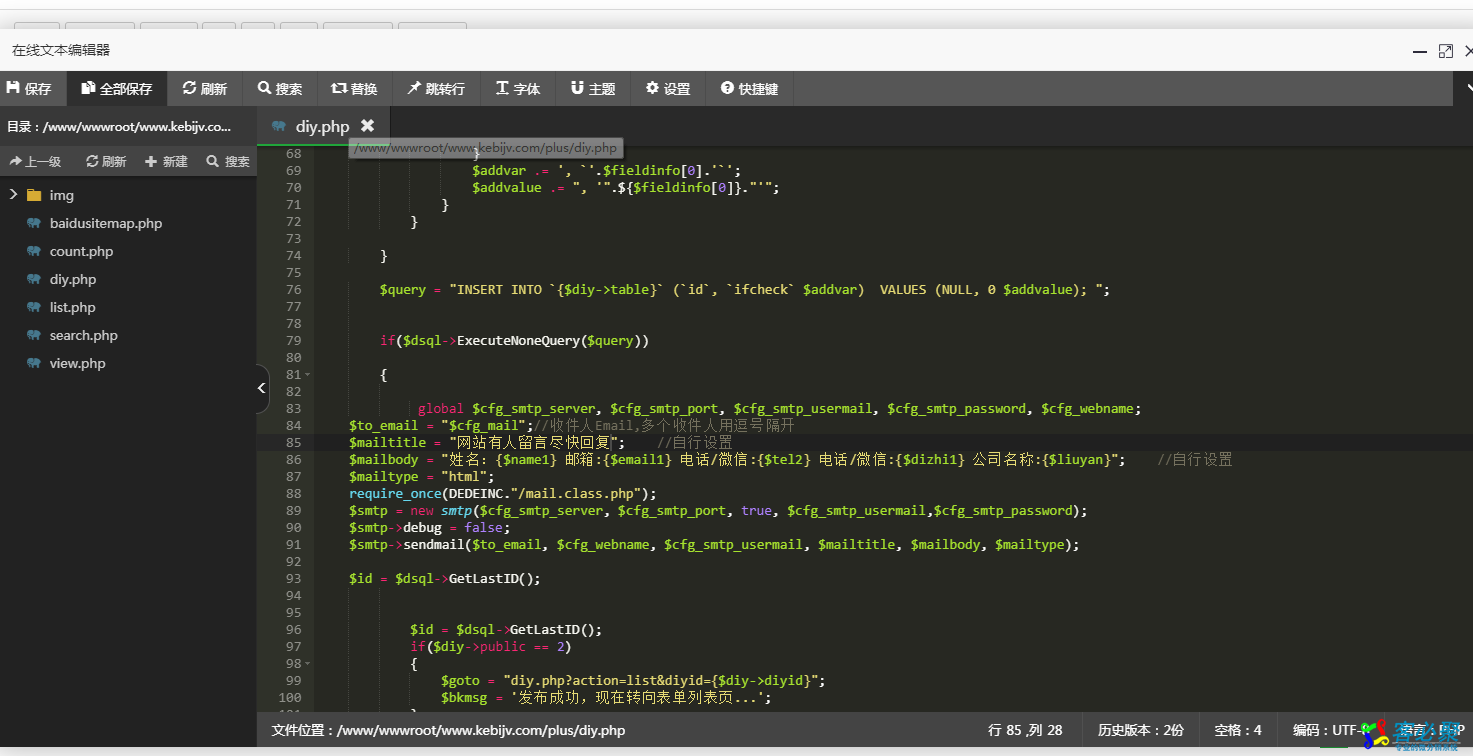Click the directory path 目录:/www/wwwroot/www.kebijv.co...
The image size is (1473, 756).
click(119, 127)
